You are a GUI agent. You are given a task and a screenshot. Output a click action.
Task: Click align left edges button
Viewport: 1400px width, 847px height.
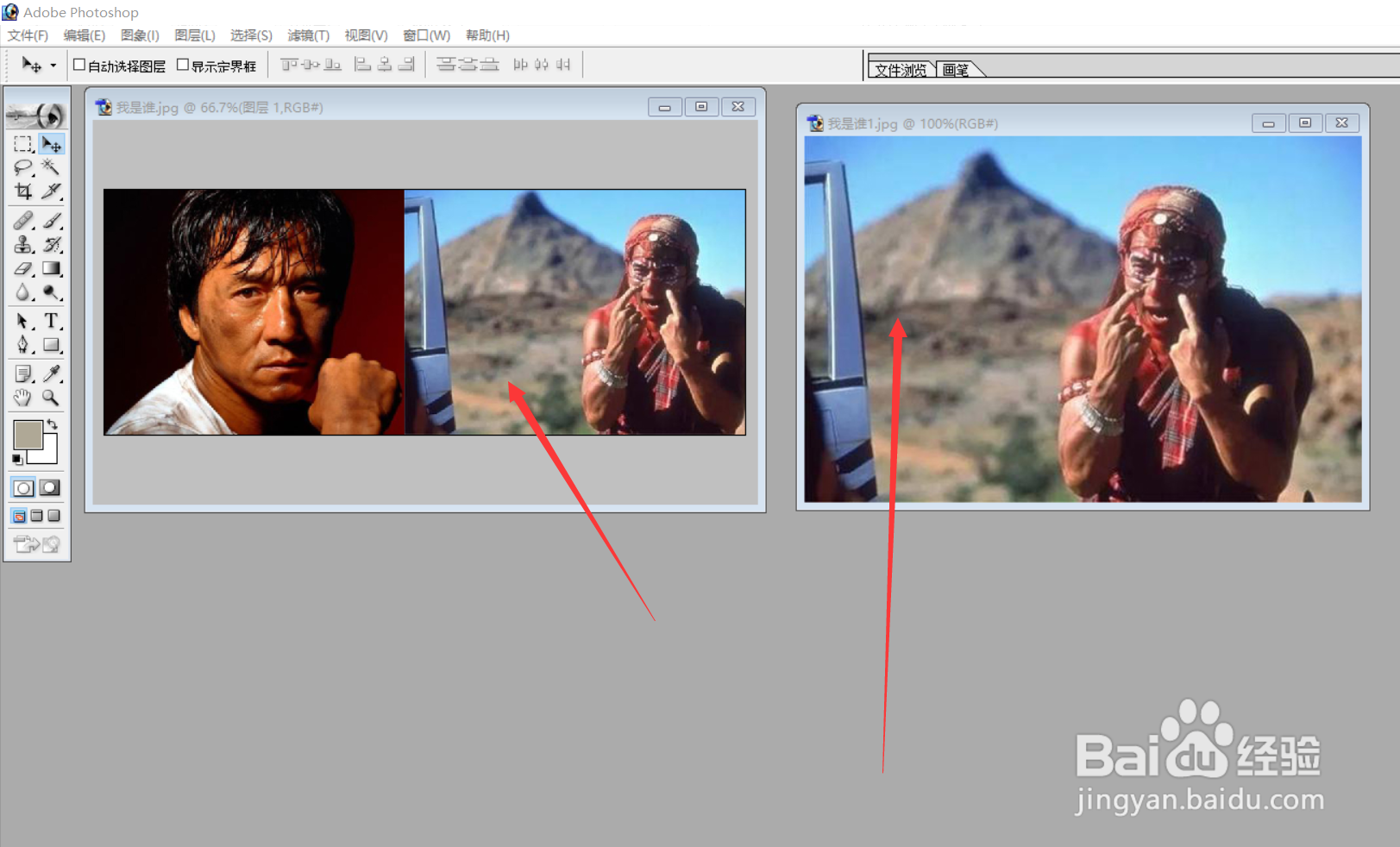tap(363, 65)
